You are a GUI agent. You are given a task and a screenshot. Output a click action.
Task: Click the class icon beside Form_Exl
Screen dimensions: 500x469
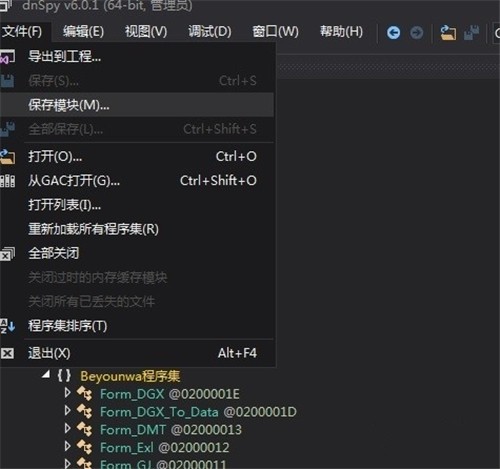tap(84, 447)
